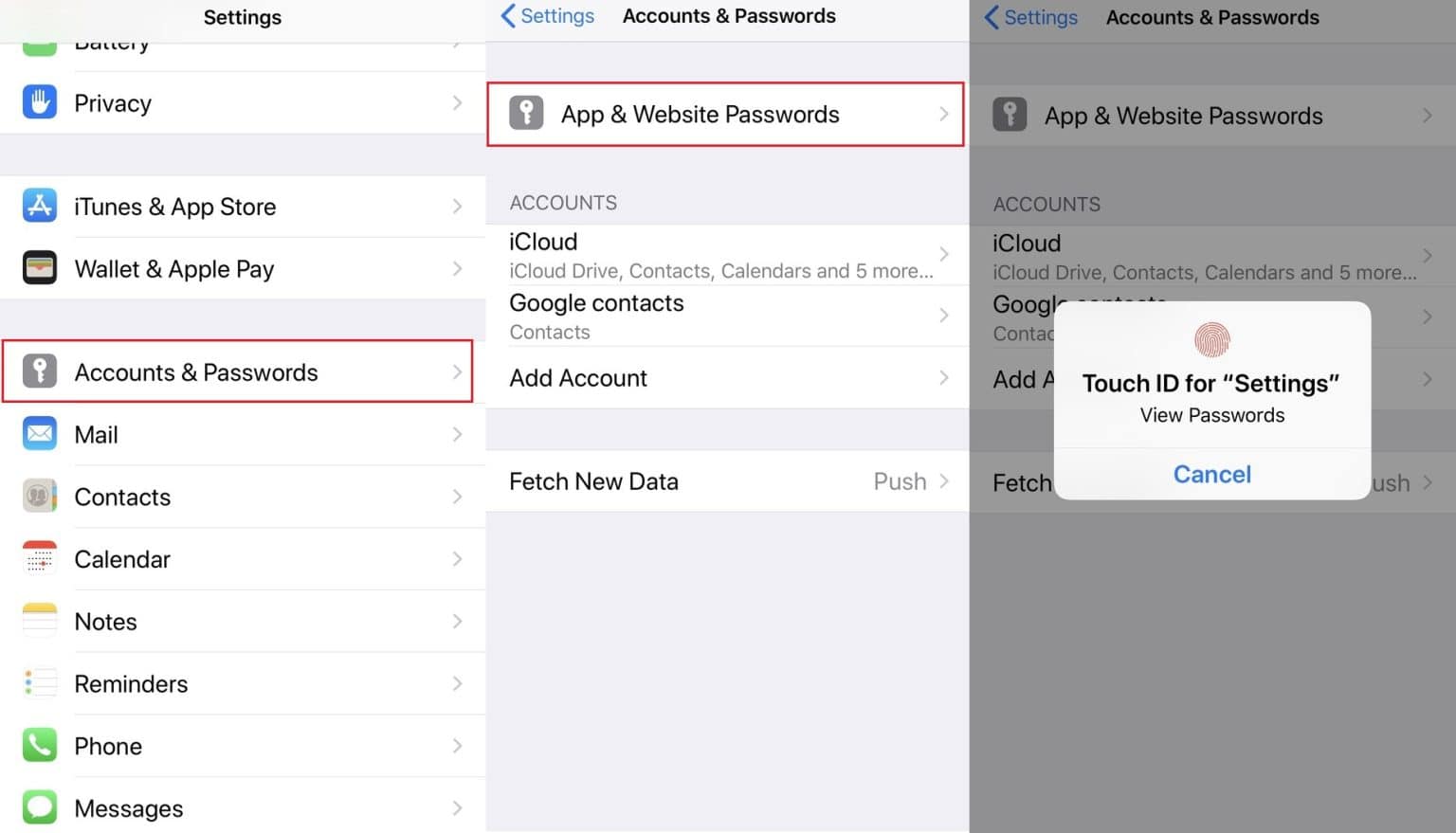Open Accounts & Passwords menu item
The width and height of the screenshot is (1456, 833).
click(x=237, y=371)
